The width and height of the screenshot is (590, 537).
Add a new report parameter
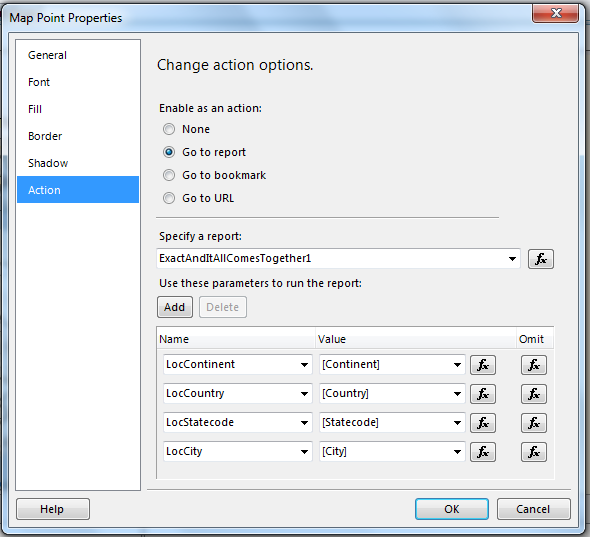click(x=175, y=307)
